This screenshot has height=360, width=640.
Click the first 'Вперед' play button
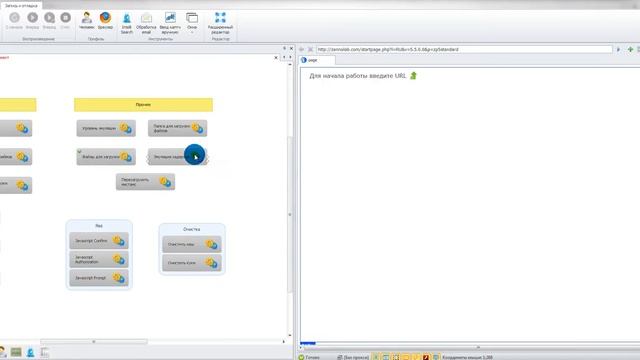32,20
